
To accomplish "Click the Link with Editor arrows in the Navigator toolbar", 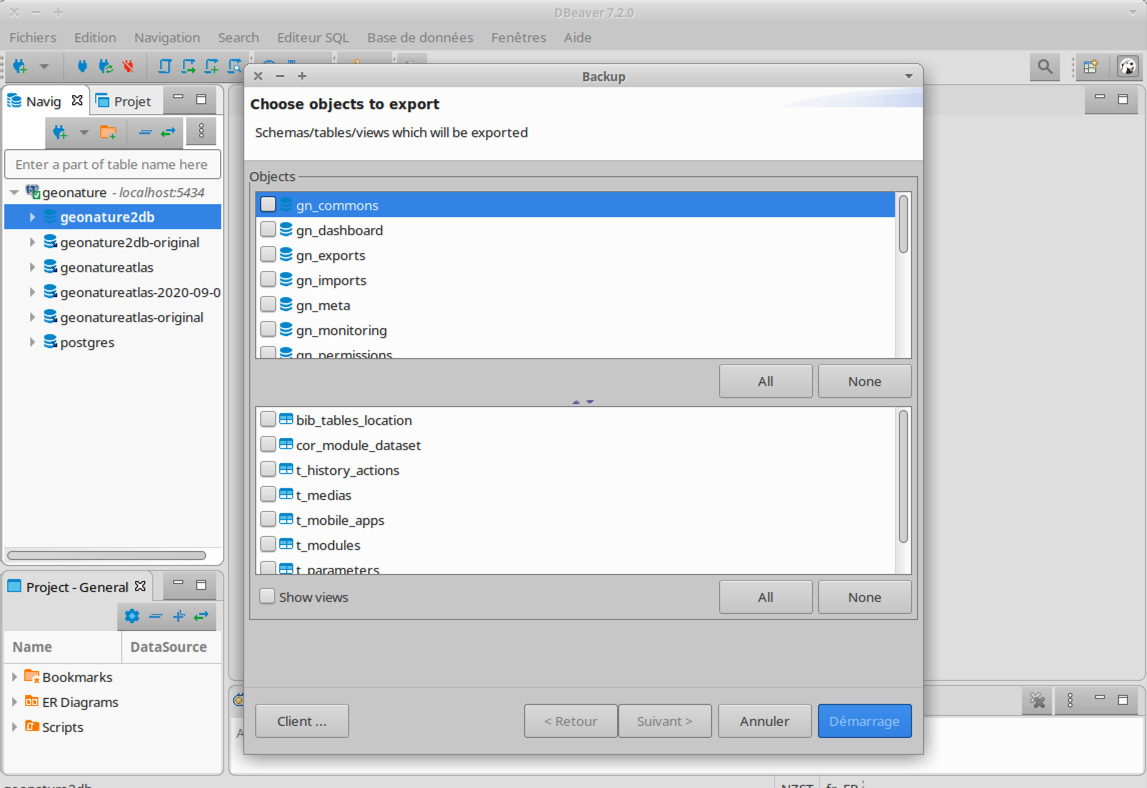I will (x=168, y=132).
